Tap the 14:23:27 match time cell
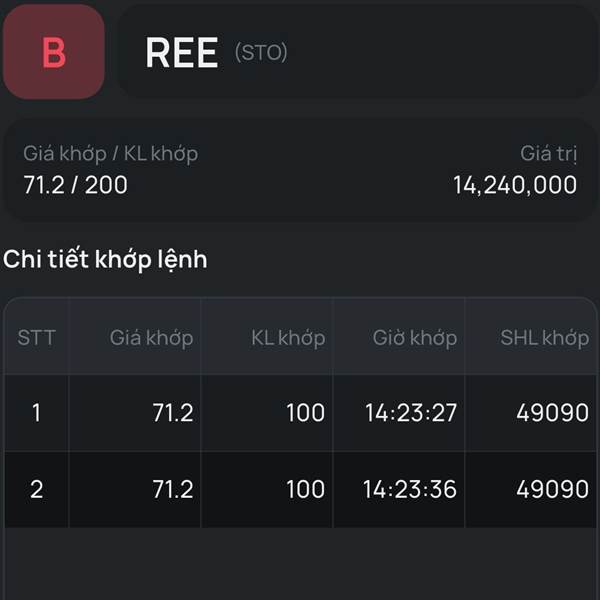The width and height of the screenshot is (600, 600). [410, 412]
